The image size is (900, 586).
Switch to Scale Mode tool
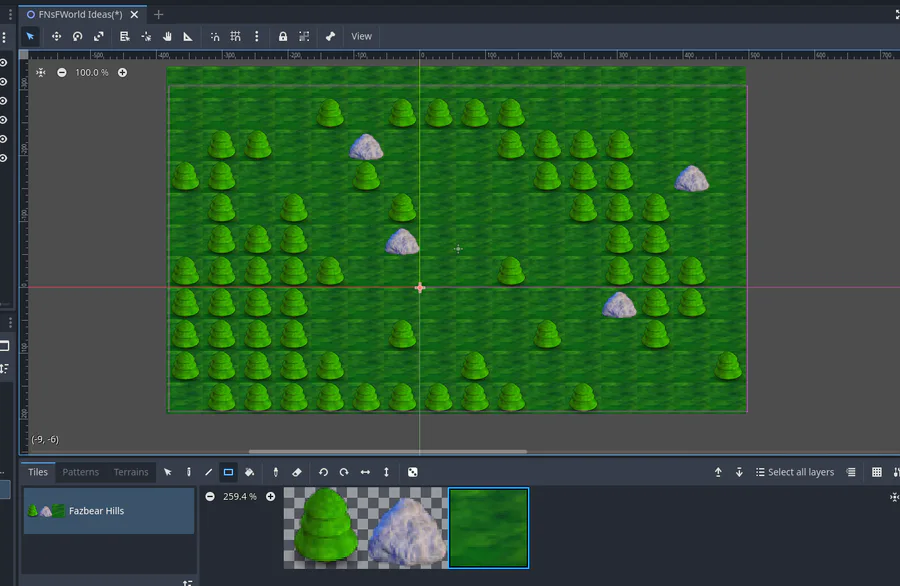[99, 36]
